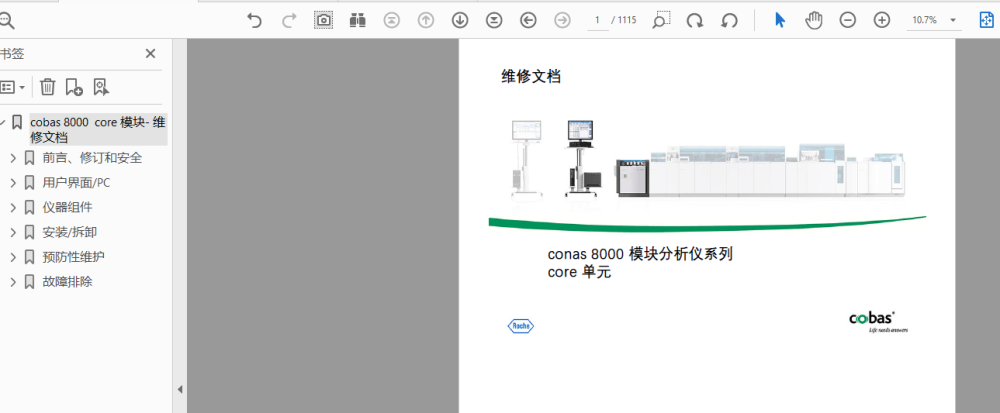Jump to the last page icon
1000x413 pixels.
494,20
